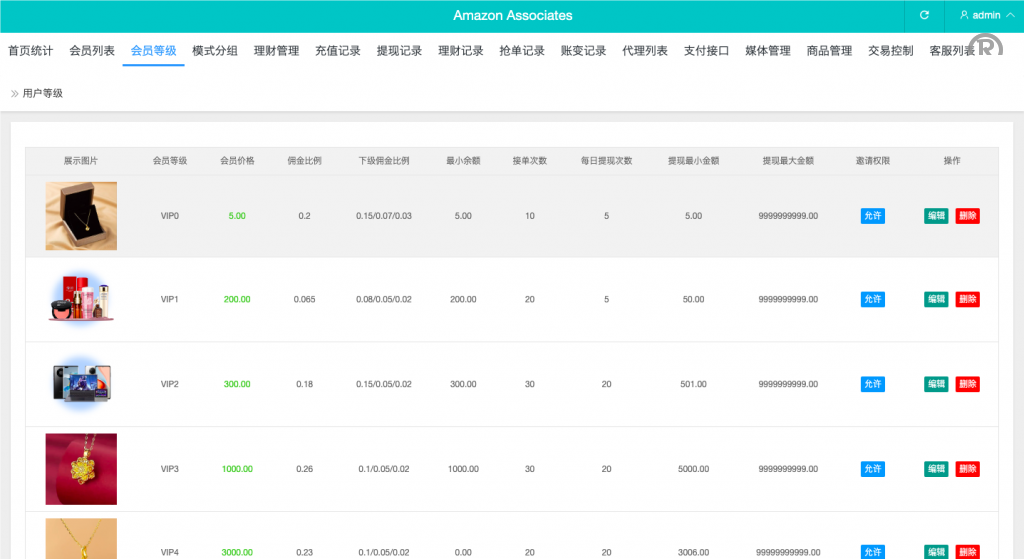Select the 充值记录 tab
Image resolution: width=1024 pixels, height=559 pixels.
coord(337,51)
